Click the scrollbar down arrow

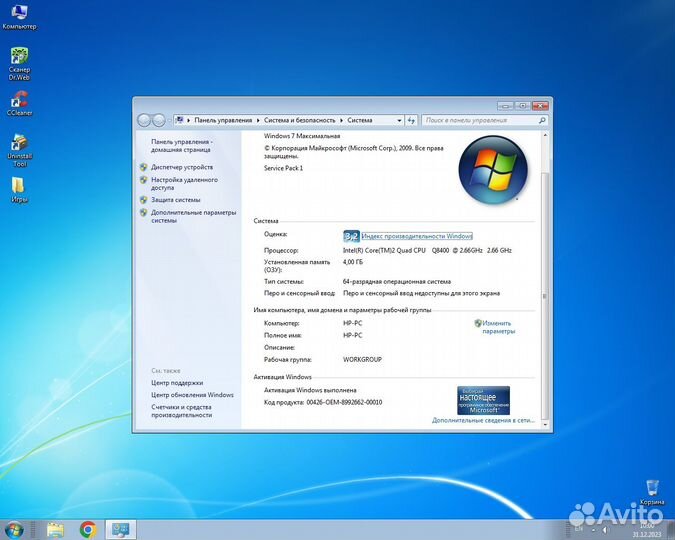coord(545,425)
